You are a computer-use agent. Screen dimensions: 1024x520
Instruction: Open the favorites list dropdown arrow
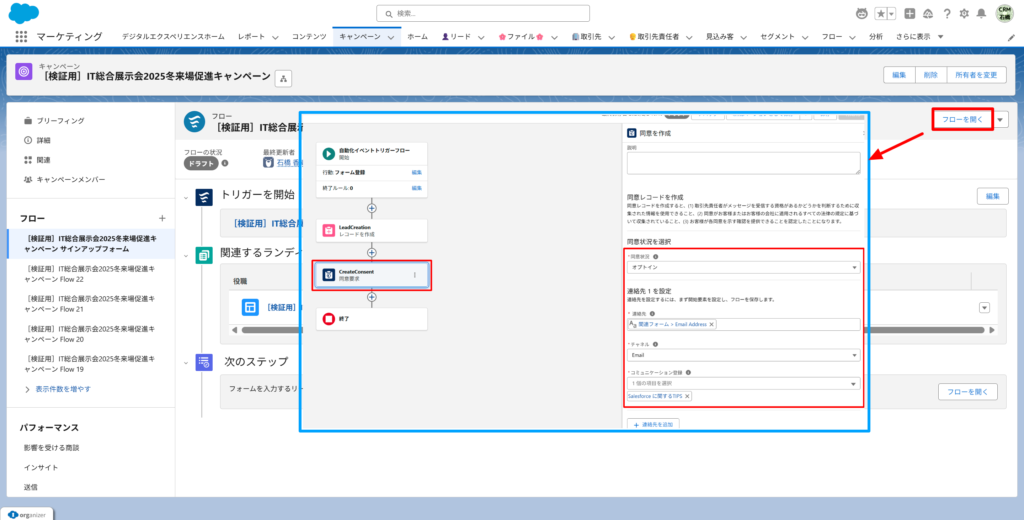click(x=891, y=13)
